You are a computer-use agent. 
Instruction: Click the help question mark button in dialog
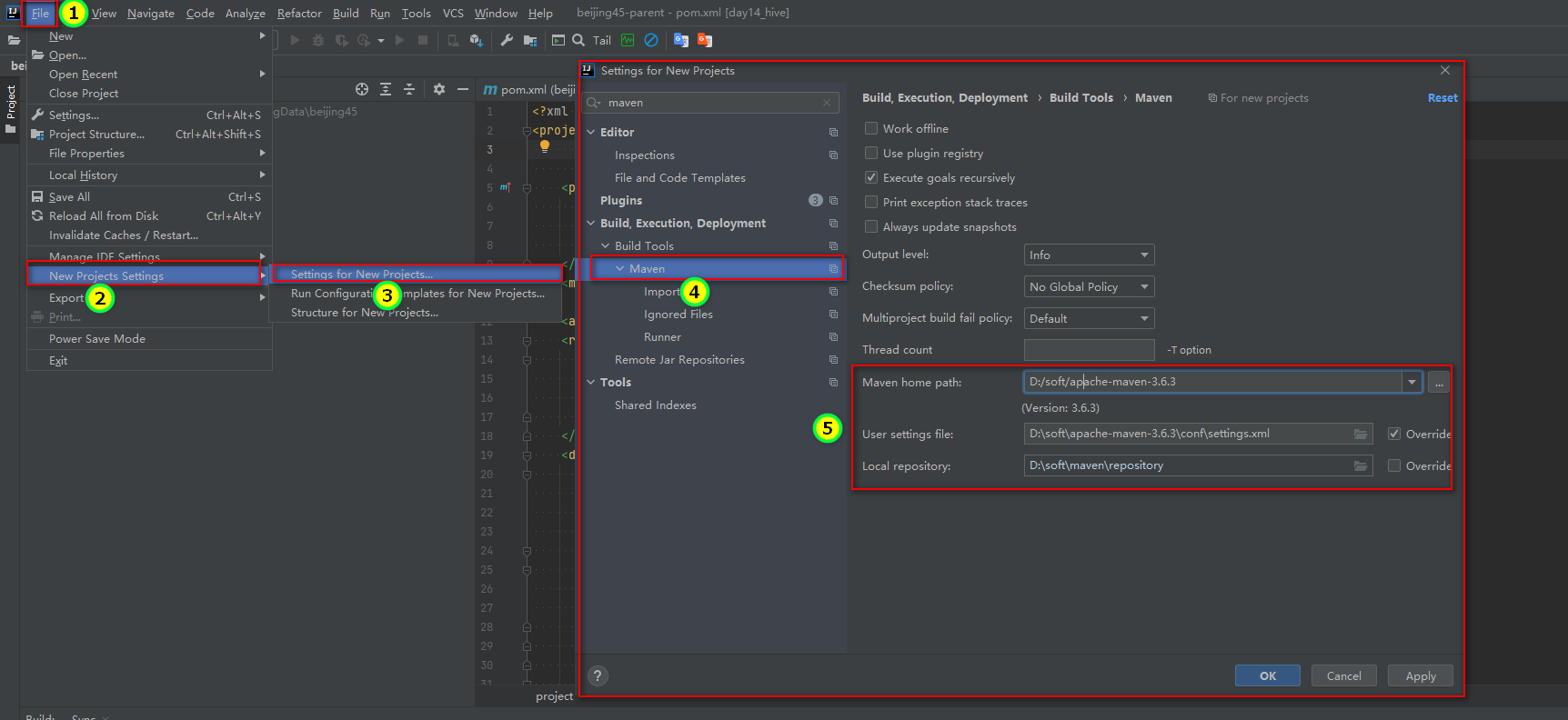598,675
